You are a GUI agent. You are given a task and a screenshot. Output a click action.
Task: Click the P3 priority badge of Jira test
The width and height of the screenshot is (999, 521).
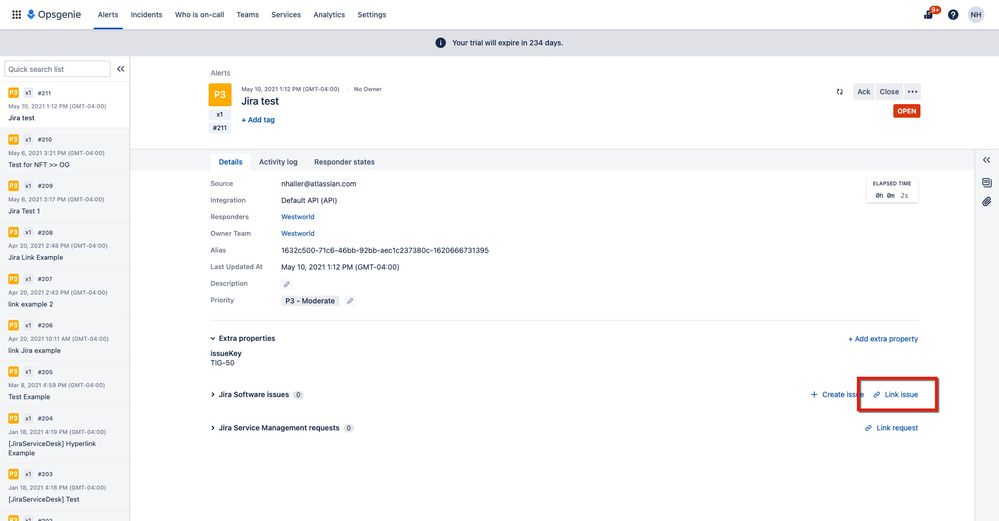pos(220,94)
